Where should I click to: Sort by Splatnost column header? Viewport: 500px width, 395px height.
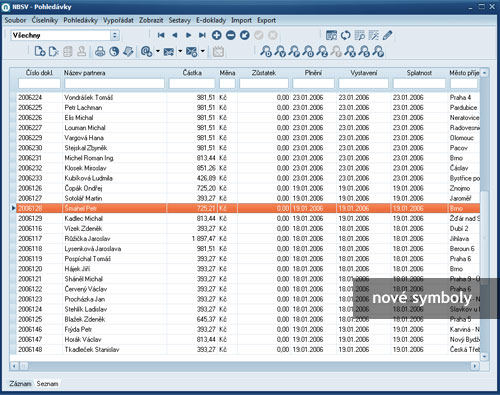tap(419, 73)
